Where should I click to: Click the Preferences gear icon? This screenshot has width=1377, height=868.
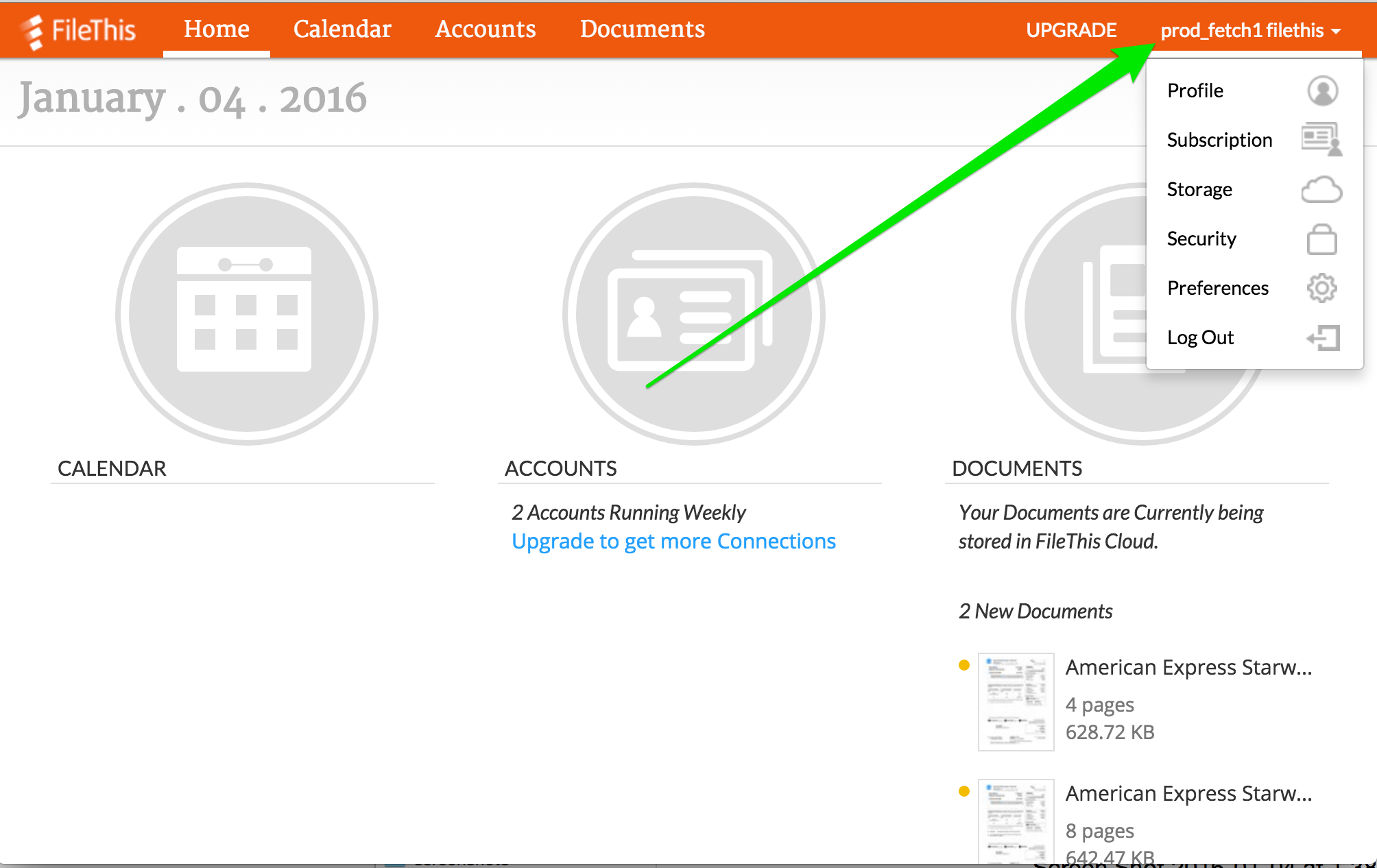[1321, 288]
